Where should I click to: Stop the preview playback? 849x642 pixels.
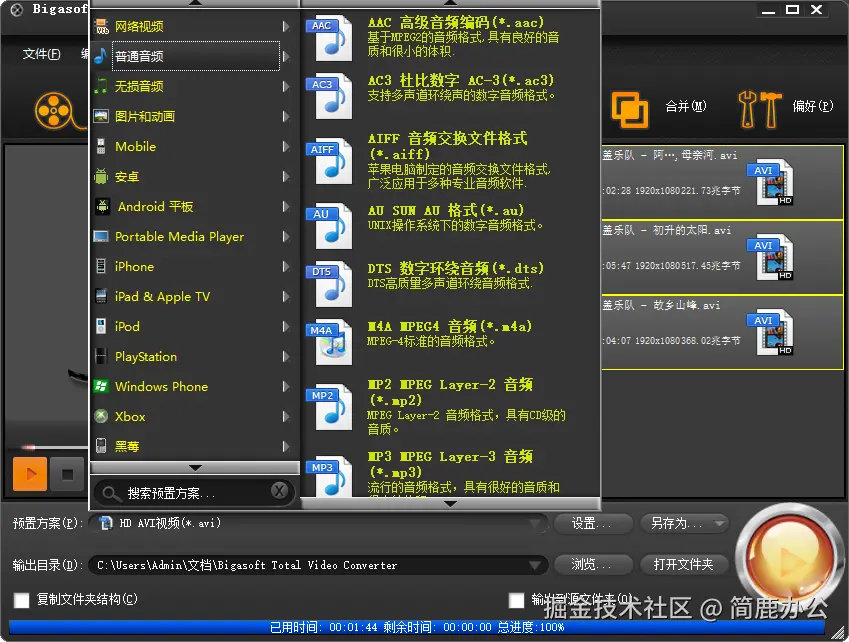(67, 474)
